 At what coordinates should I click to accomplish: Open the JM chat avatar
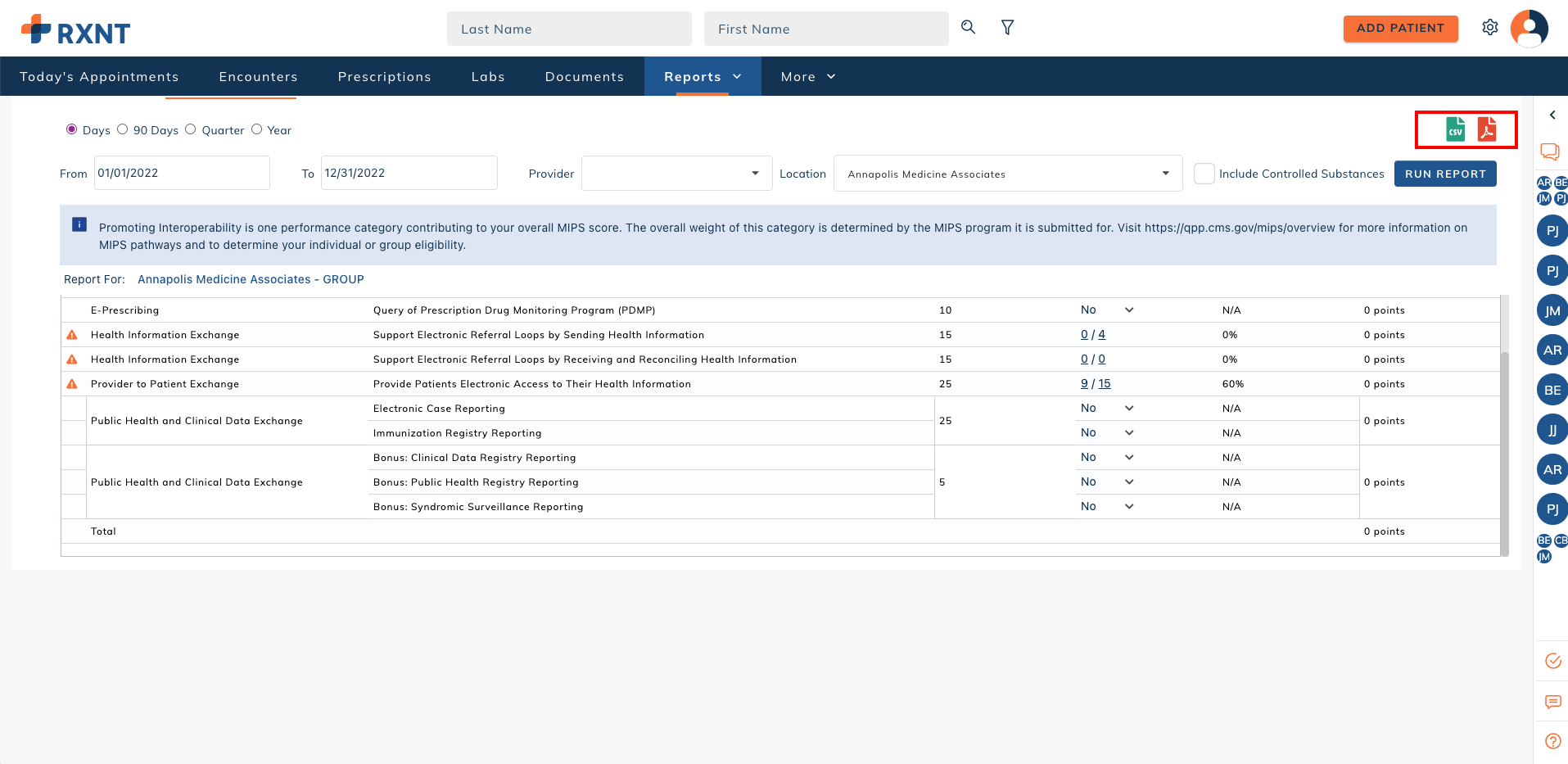[1552, 310]
